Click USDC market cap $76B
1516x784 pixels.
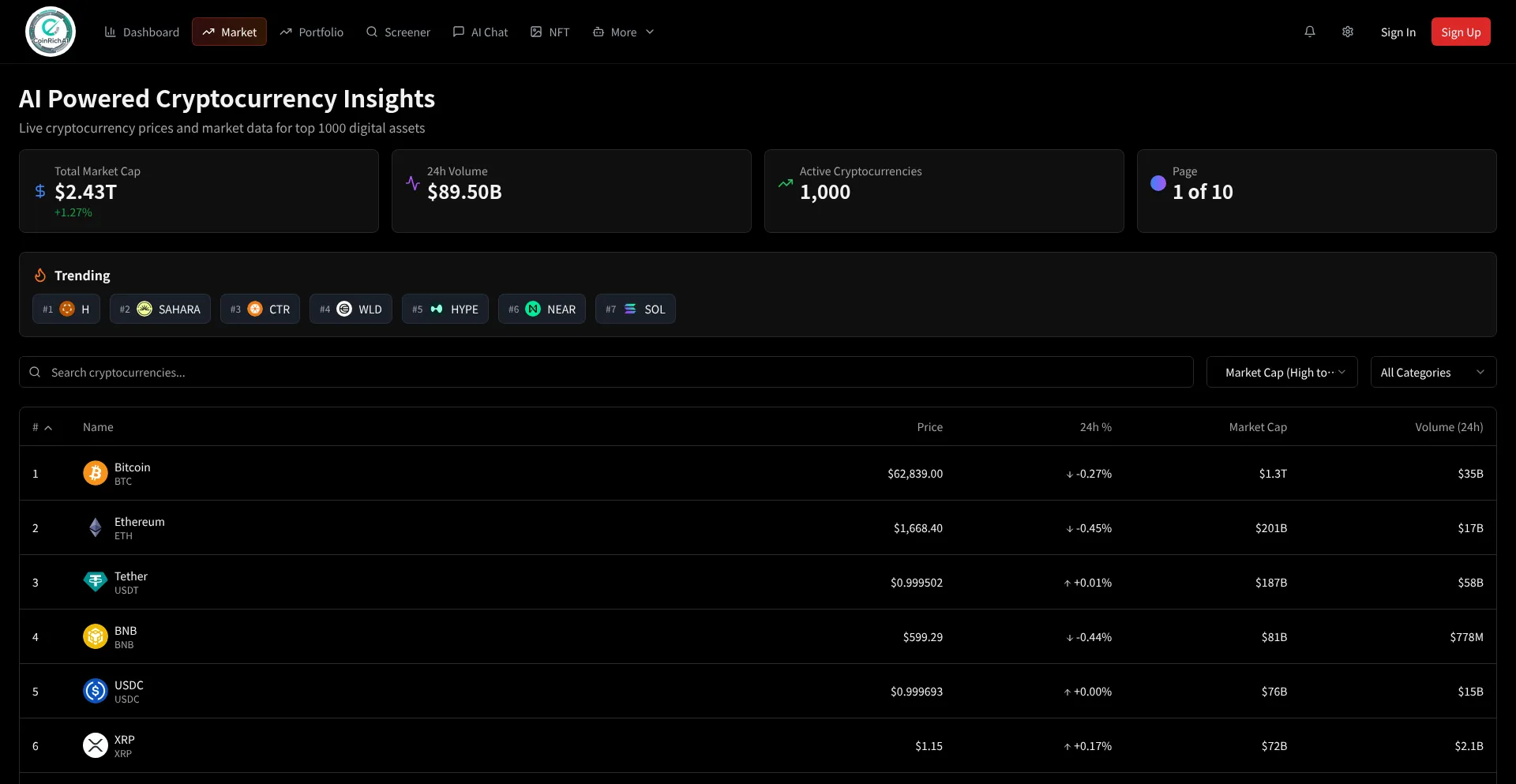click(x=1274, y=691)
